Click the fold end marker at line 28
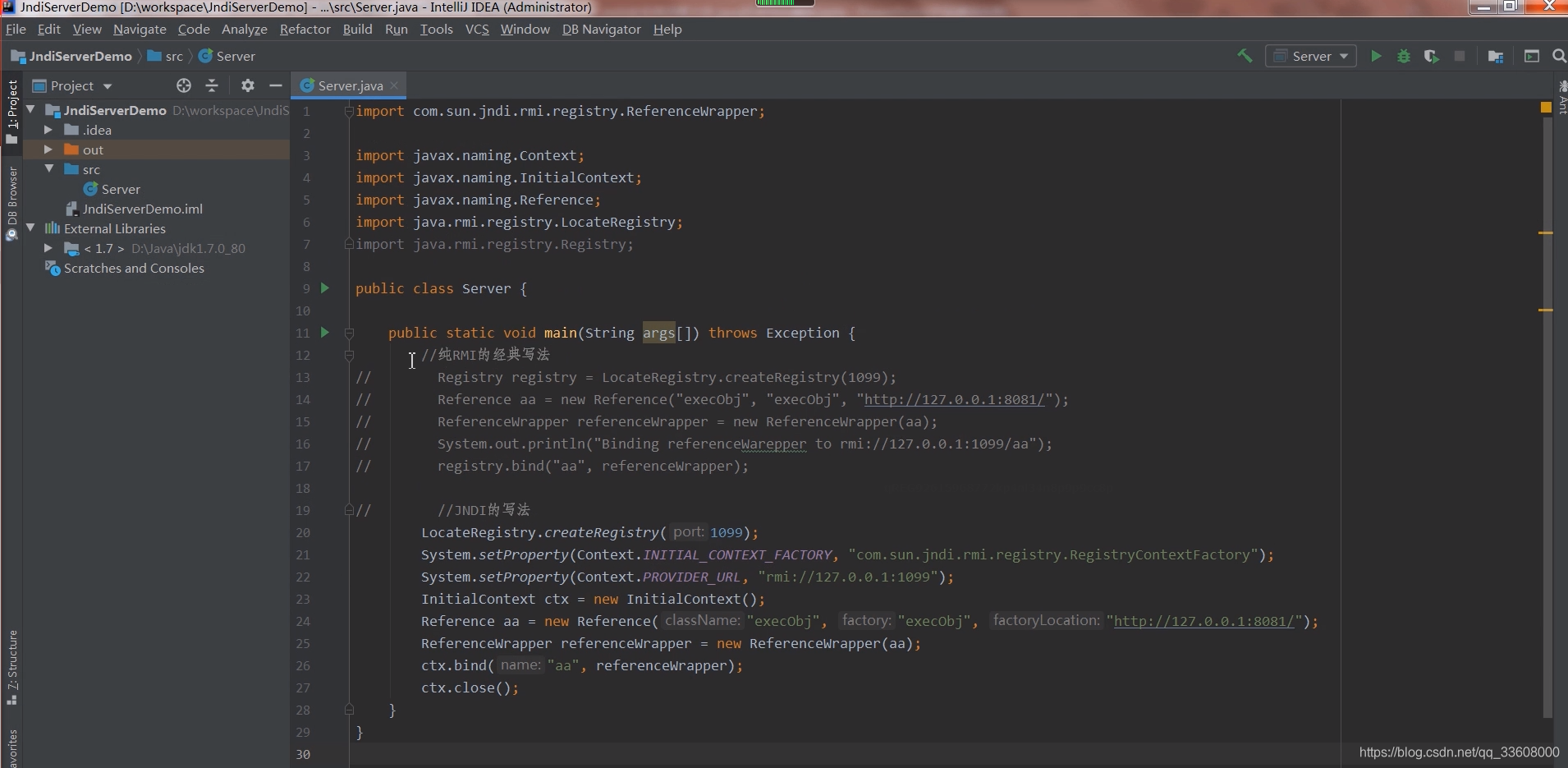 coord(349,710)
